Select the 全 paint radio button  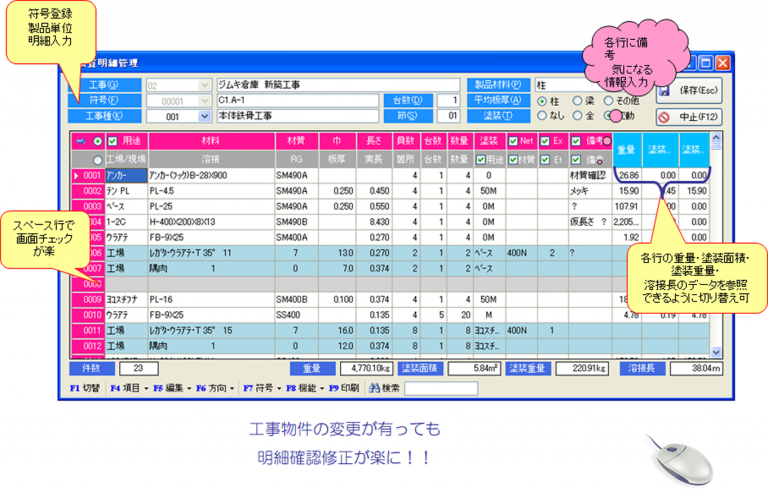coord(577,116)
